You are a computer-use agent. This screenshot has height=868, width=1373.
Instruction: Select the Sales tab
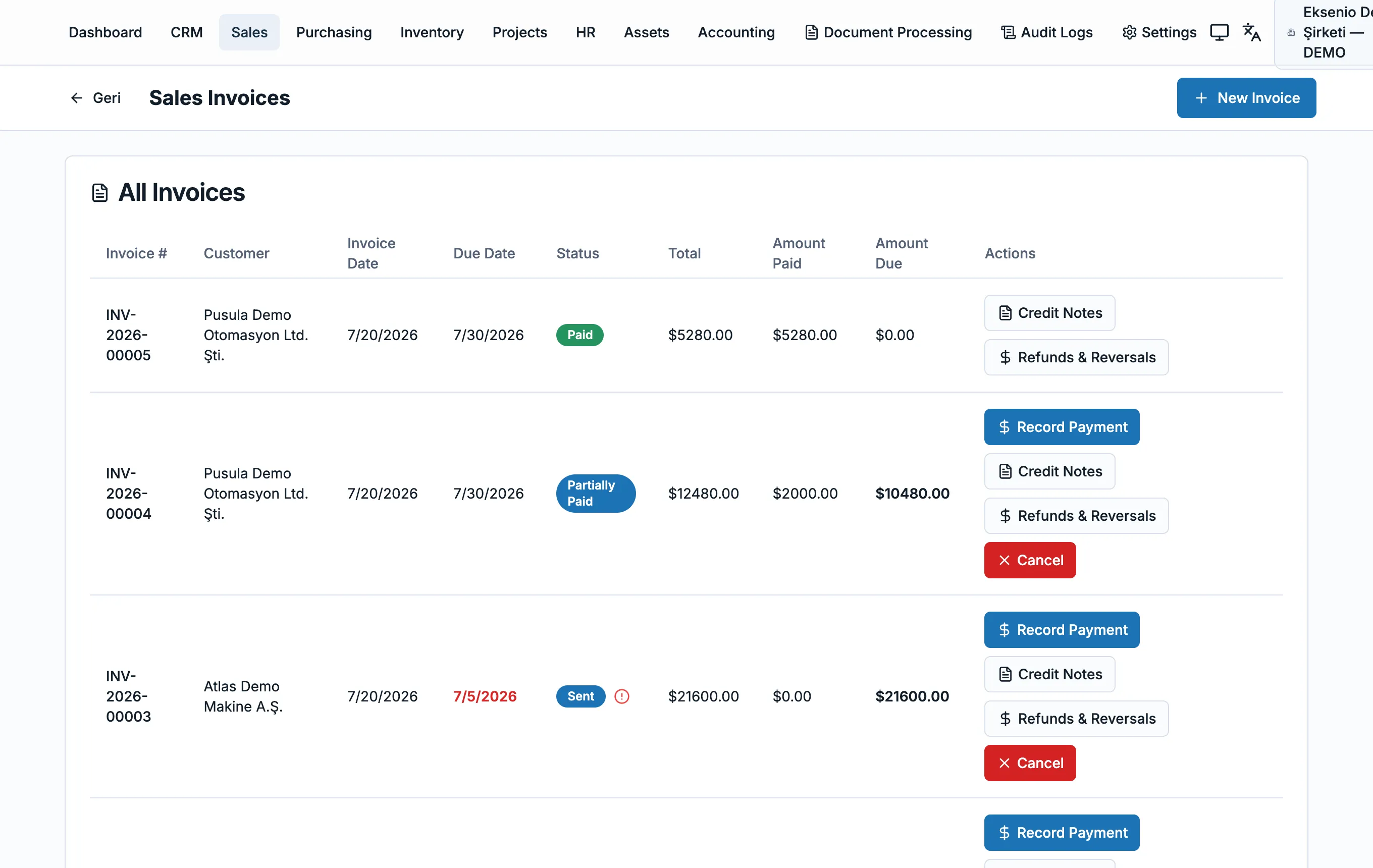pyautogui.click(x=249, y=32)
